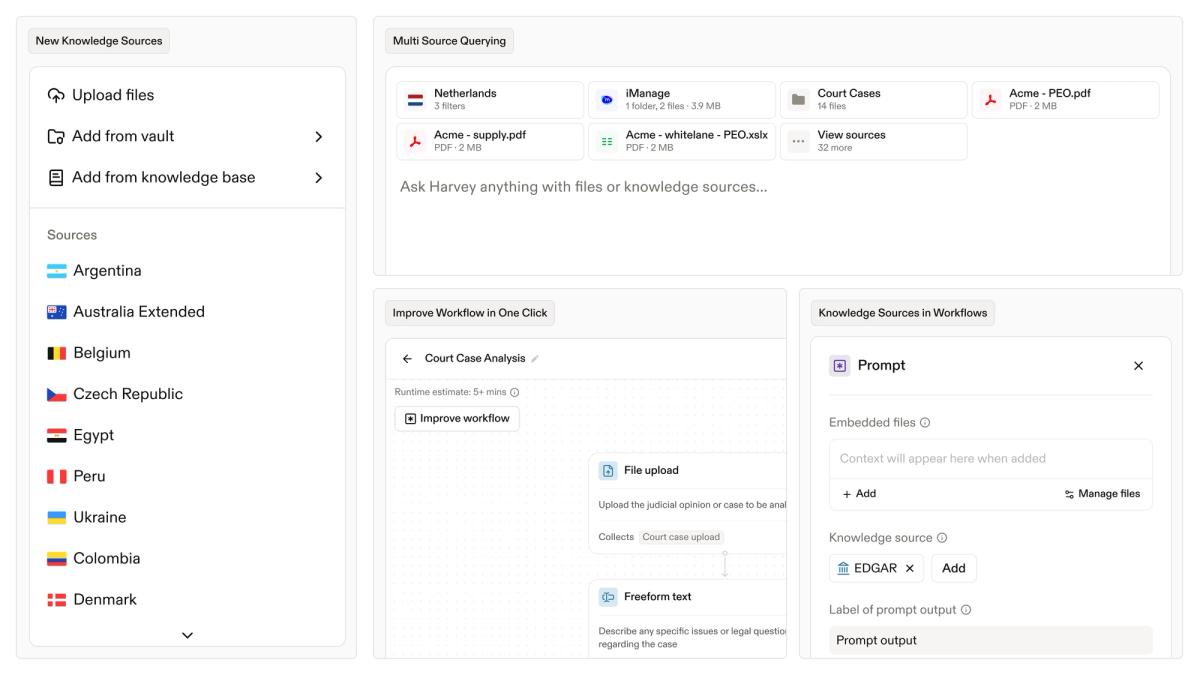Click the Prompt output label field

click(x=991, y=641)
